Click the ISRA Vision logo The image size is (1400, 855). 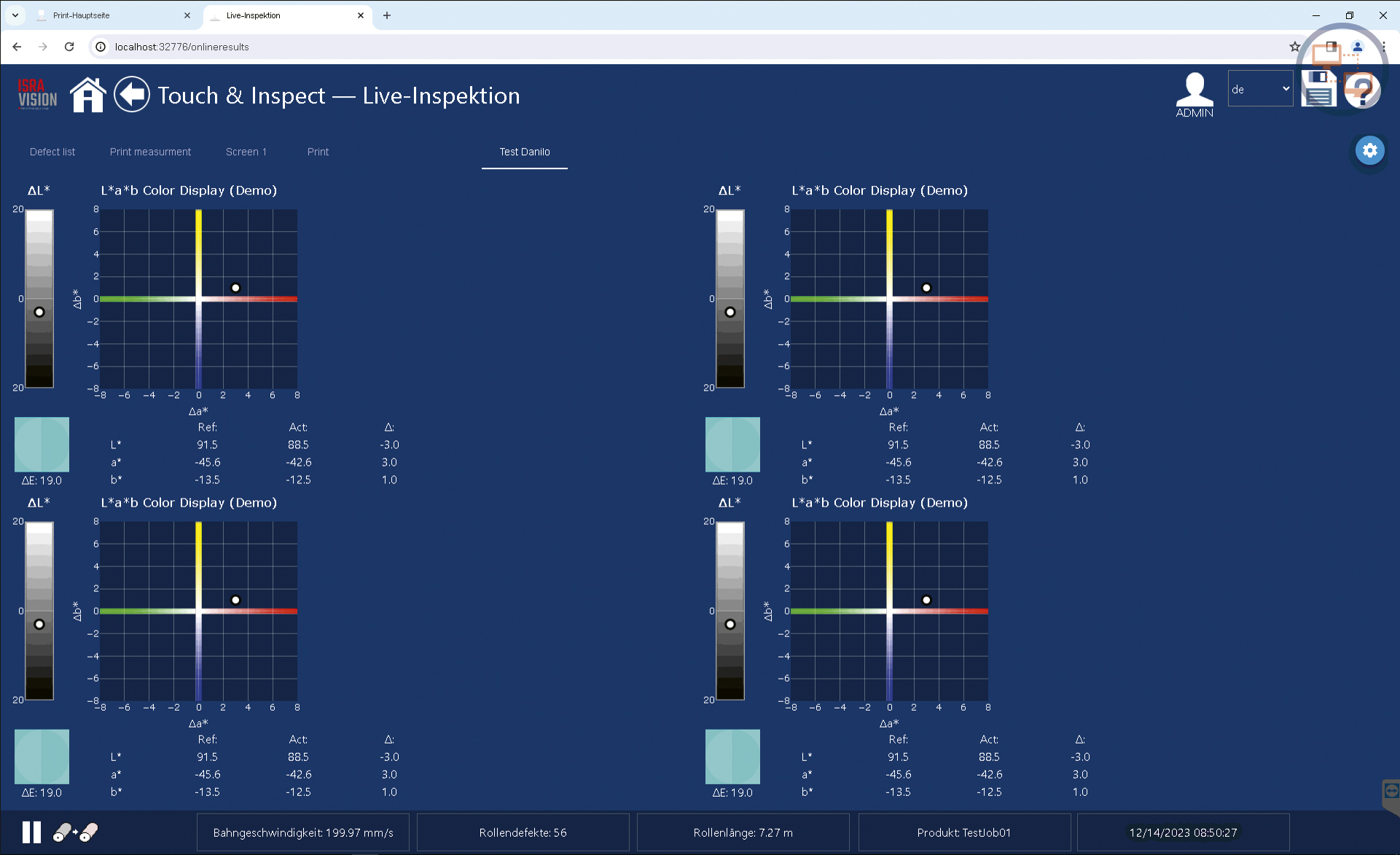(x=37, y=95)
